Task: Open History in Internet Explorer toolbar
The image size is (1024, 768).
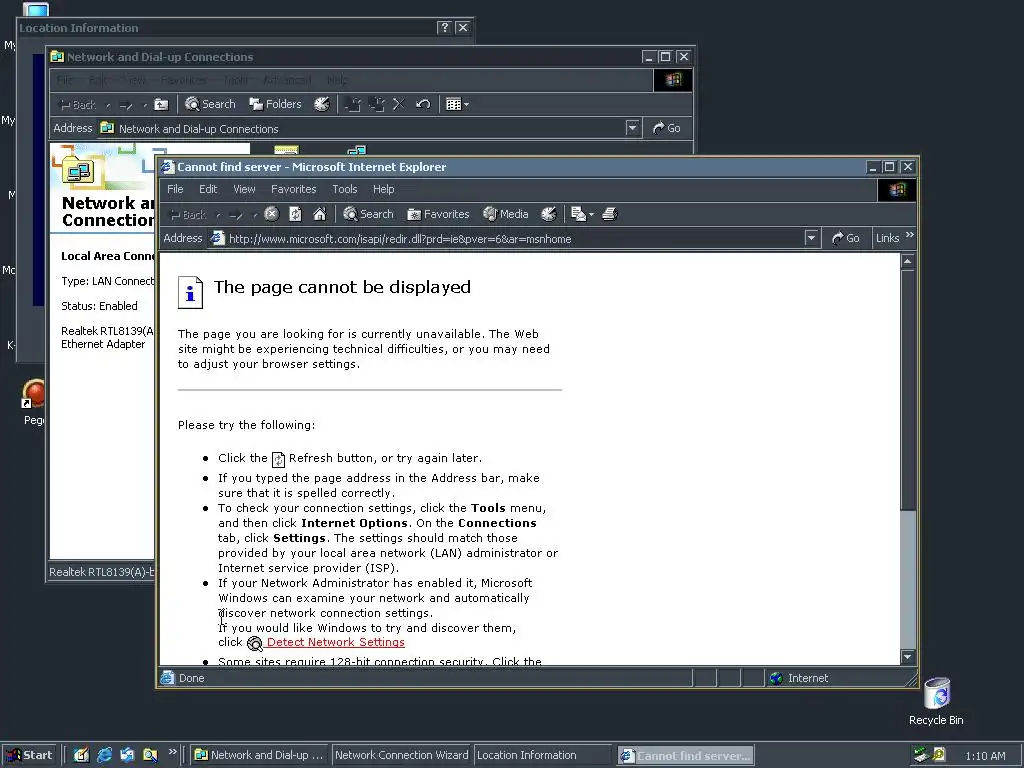Action: [549, 214]
